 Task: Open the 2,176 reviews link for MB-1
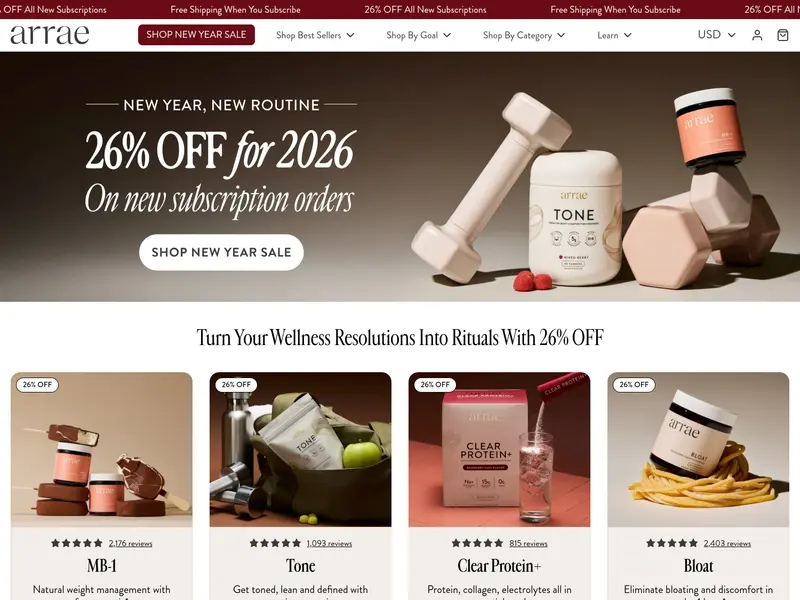(x=130, y=544)
